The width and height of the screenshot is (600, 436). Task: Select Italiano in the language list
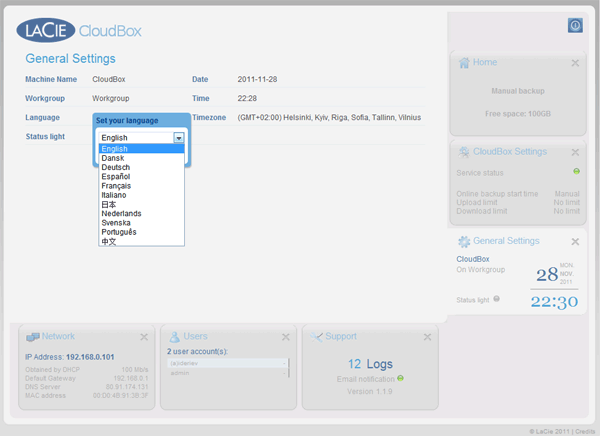click(x=141, y=195)
